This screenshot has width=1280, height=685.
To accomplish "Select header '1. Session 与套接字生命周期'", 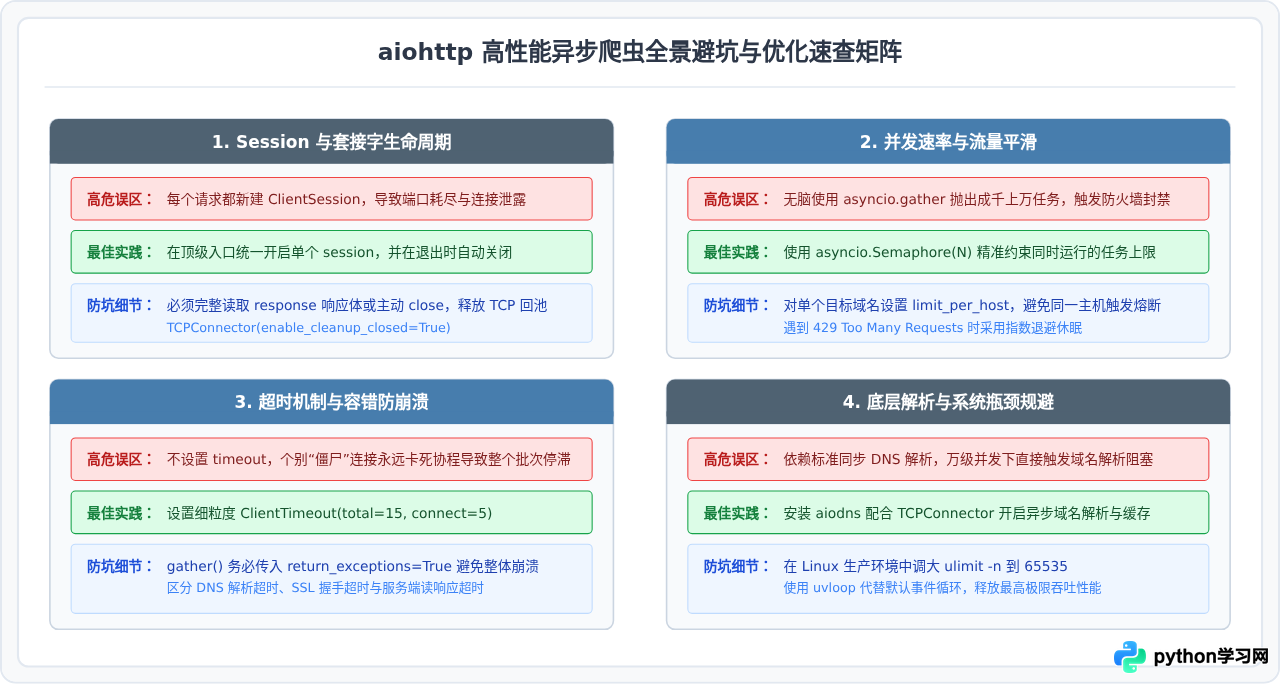I will tap(331, 142).
